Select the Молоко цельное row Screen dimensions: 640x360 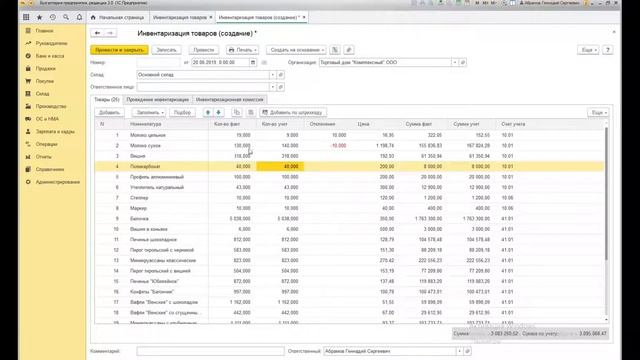(349, 135)
